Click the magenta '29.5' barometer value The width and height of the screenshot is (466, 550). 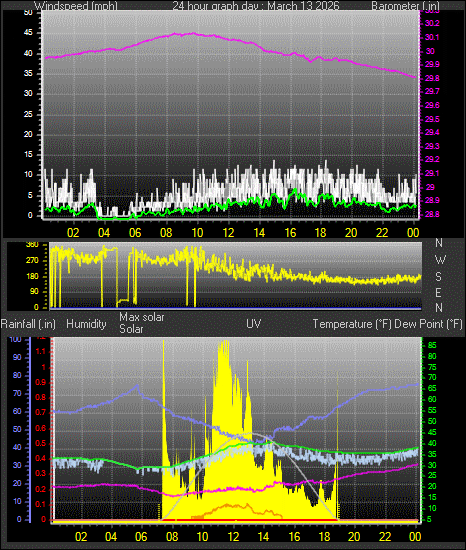pyautogui.click(x=432, y=119)
